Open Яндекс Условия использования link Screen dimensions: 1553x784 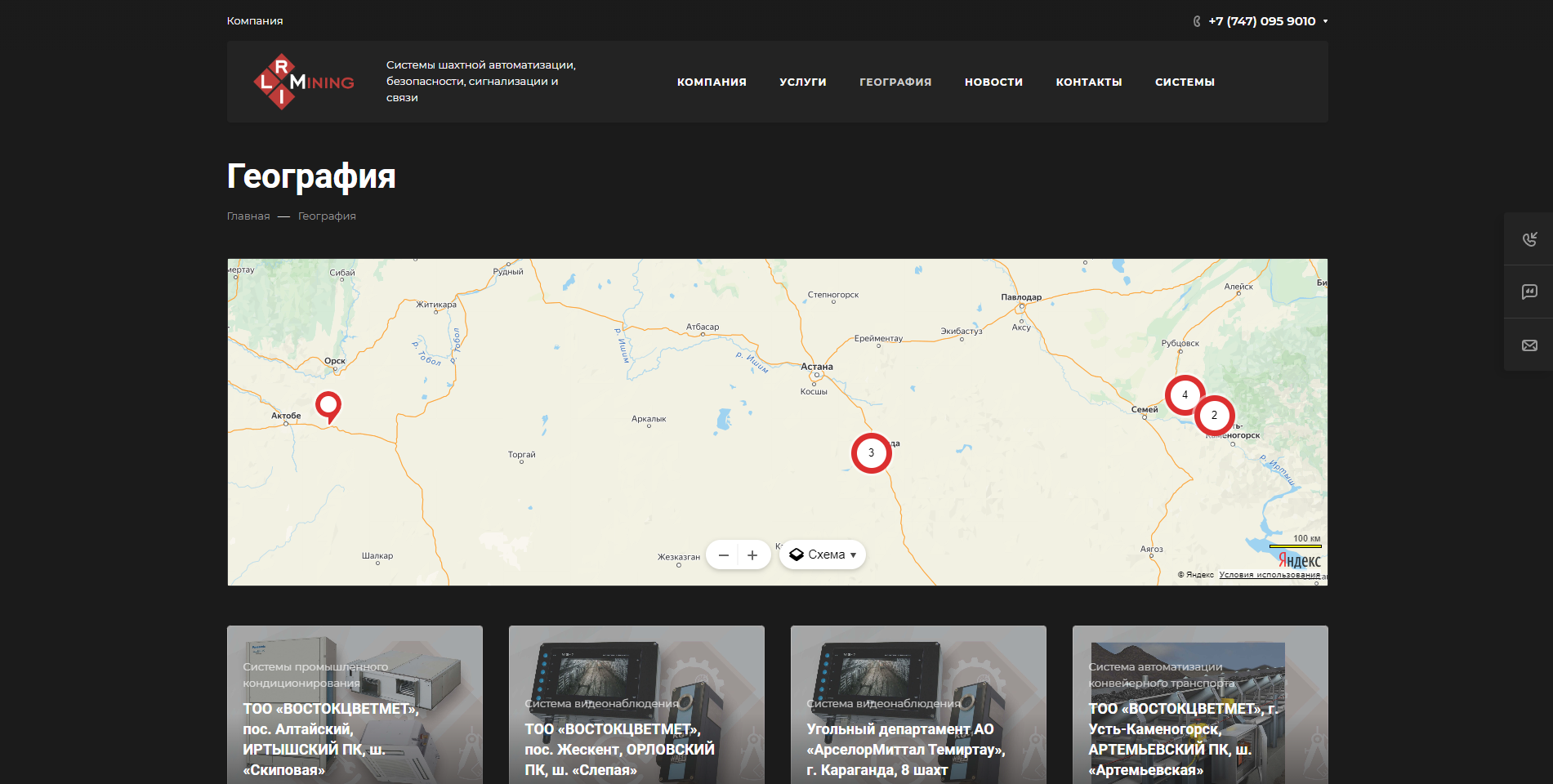pos(1270,575)
